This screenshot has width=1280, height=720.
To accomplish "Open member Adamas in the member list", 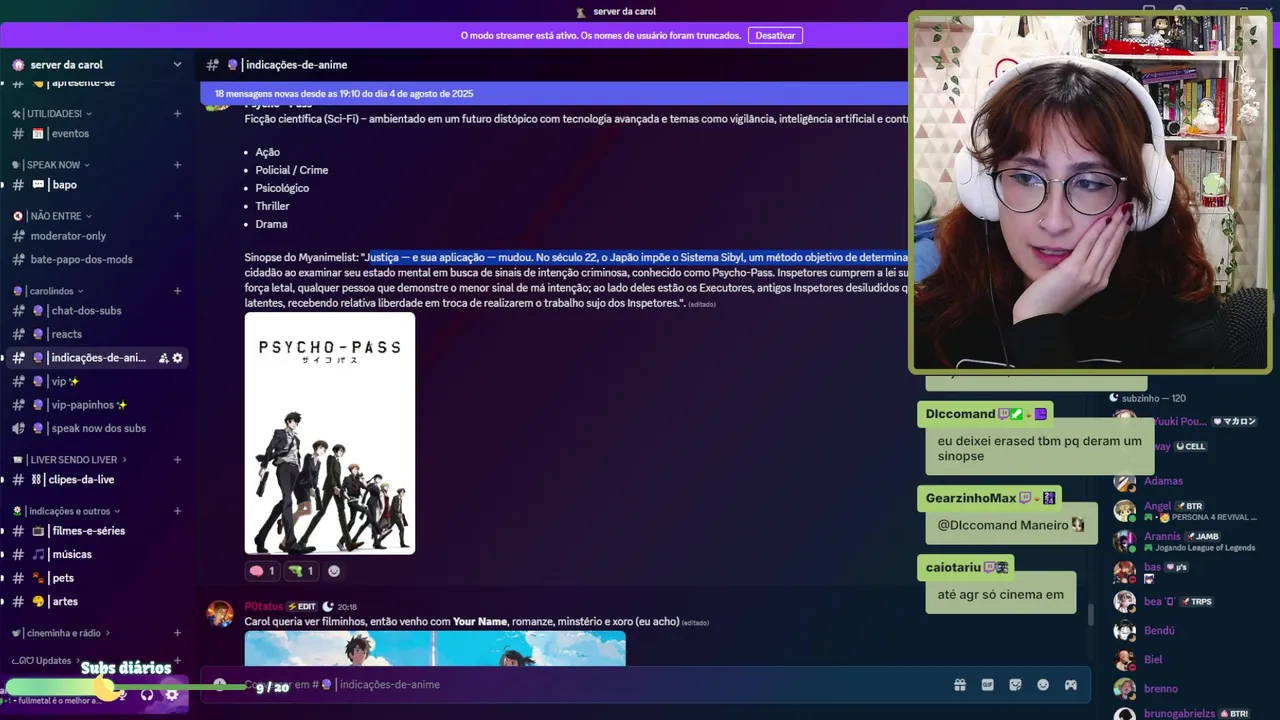I will coord(1163,481).
